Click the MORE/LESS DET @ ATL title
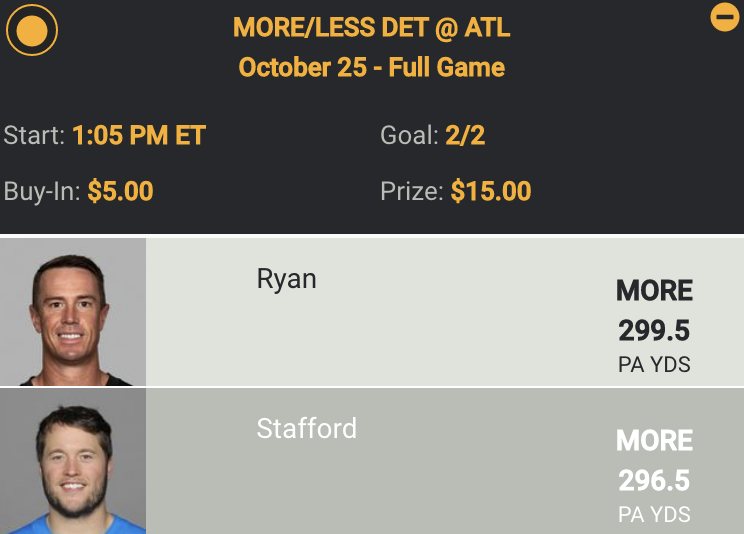 point(371,28)
